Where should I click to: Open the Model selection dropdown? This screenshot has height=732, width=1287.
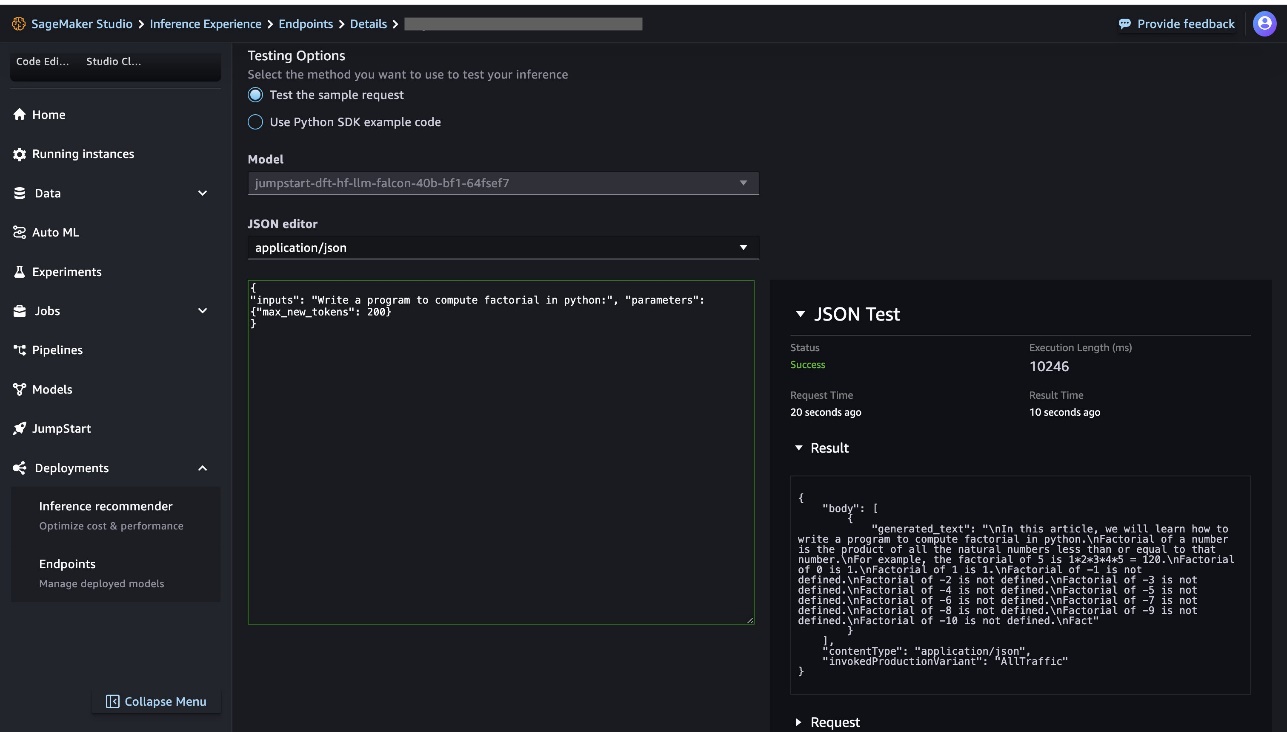click(503, 183)
